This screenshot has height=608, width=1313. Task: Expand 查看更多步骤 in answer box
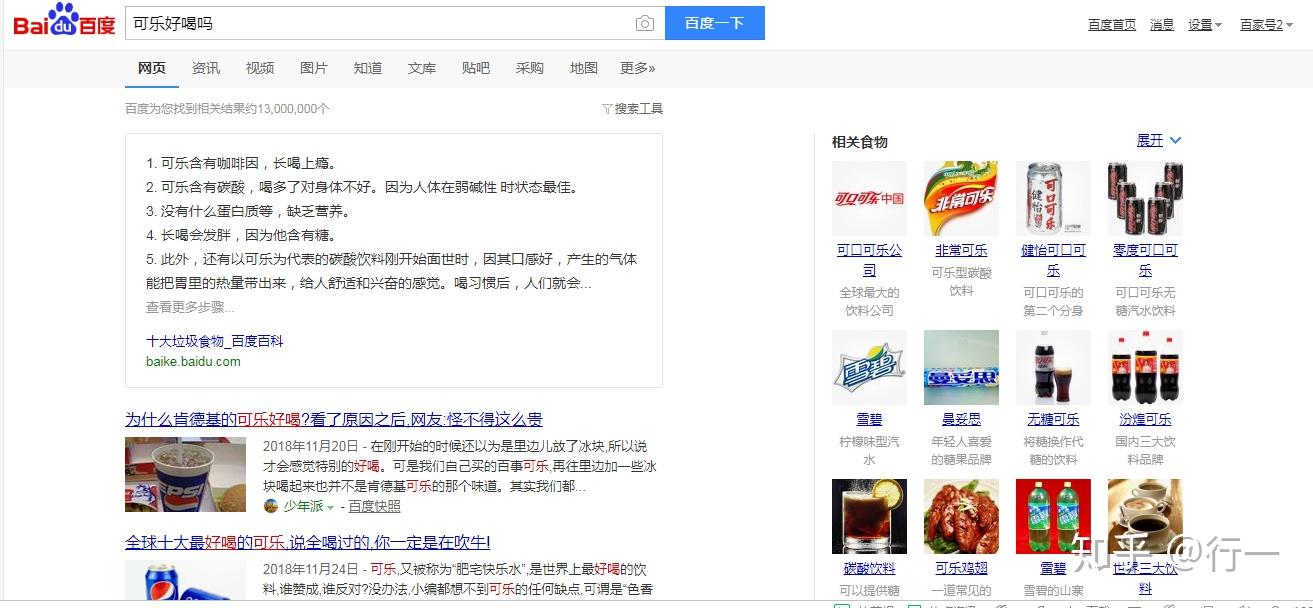pos(190,307)
